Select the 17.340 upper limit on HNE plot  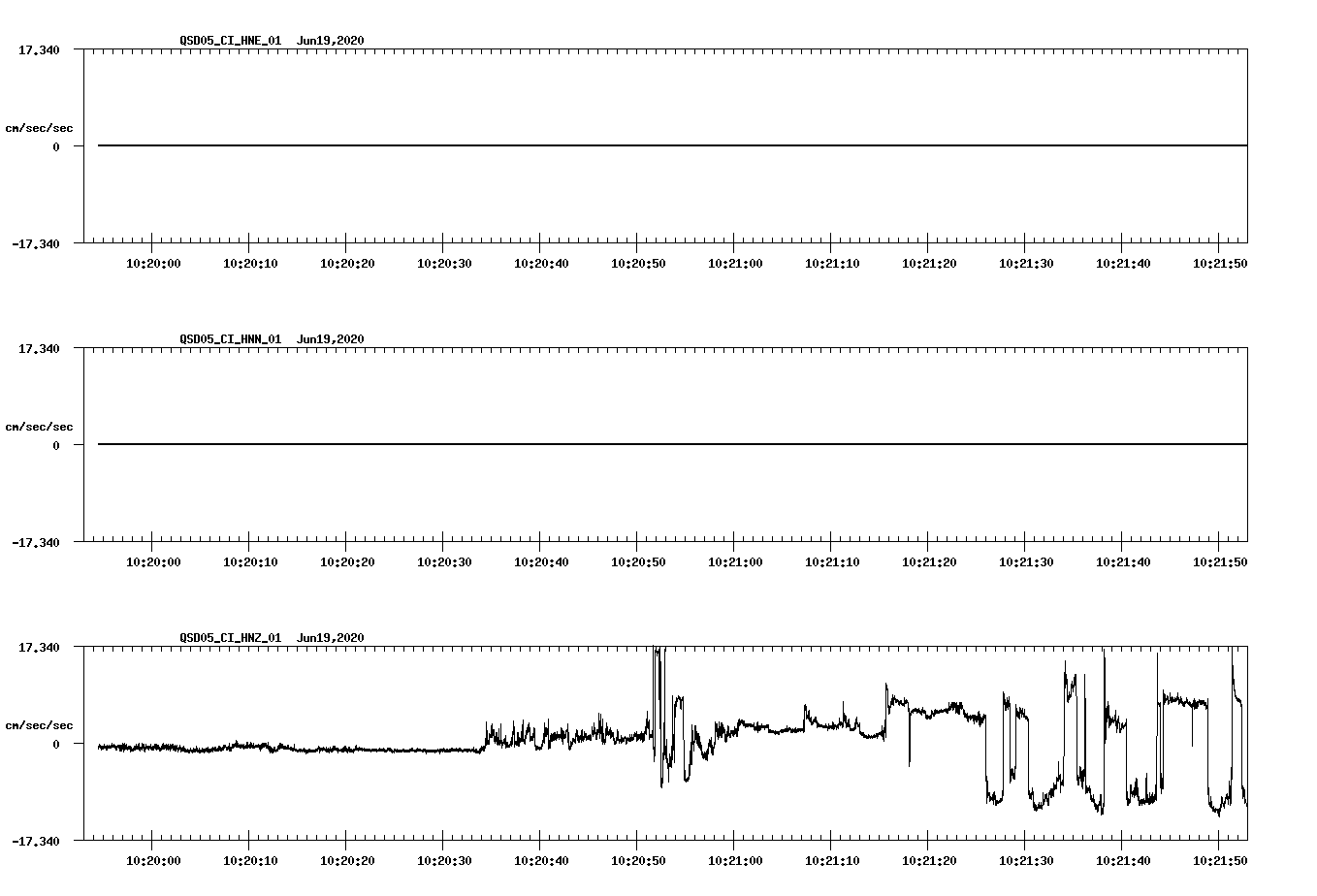(38, 49)
